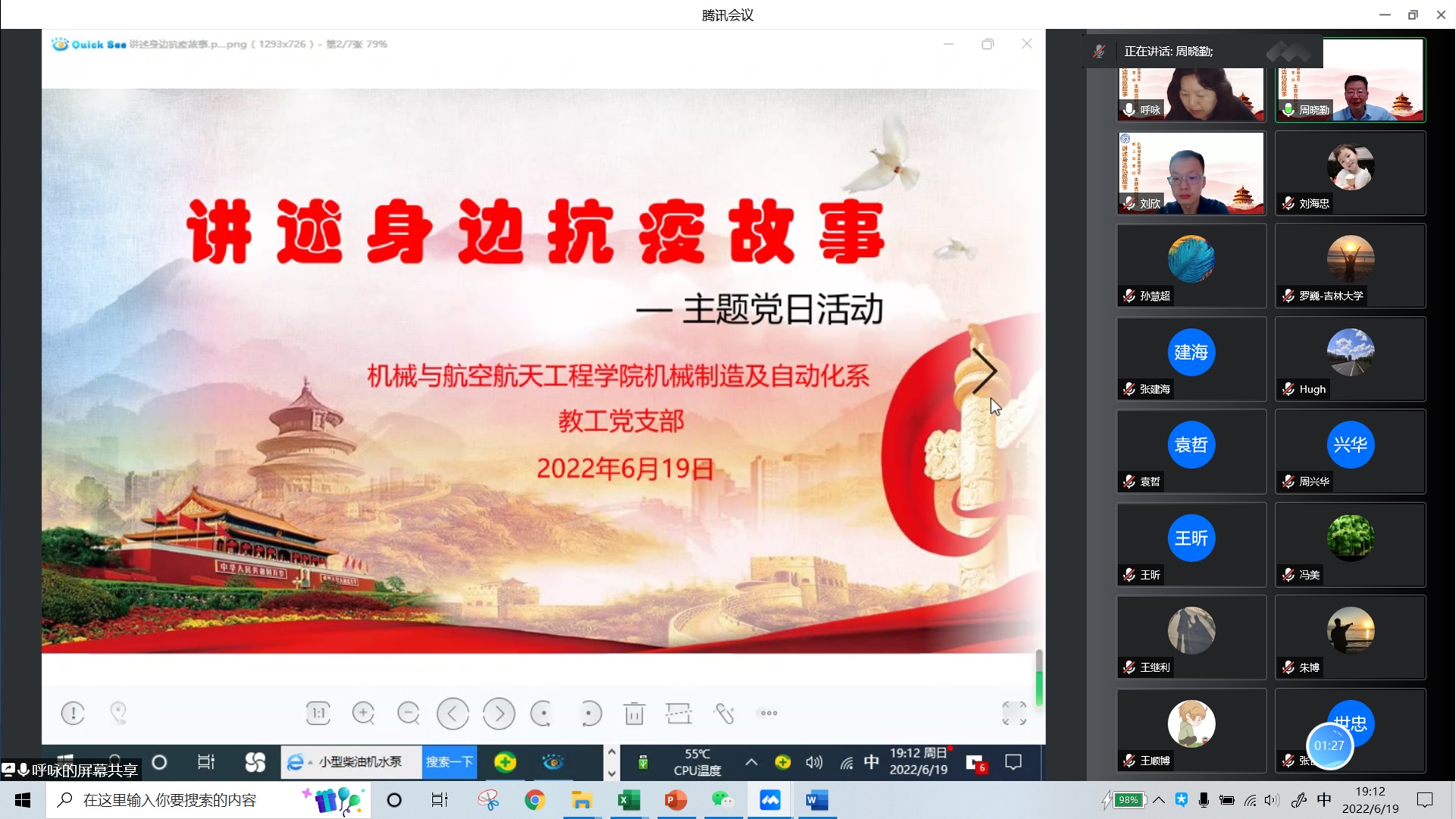This screenshot has height=819, width=1456.
Task: Toggle the microphone icon on 周晓勤's tile
Action: click(1288, 110)
